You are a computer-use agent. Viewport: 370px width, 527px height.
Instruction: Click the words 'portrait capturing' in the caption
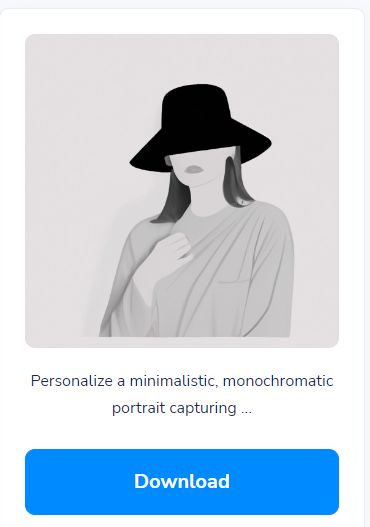pos(174,408)
